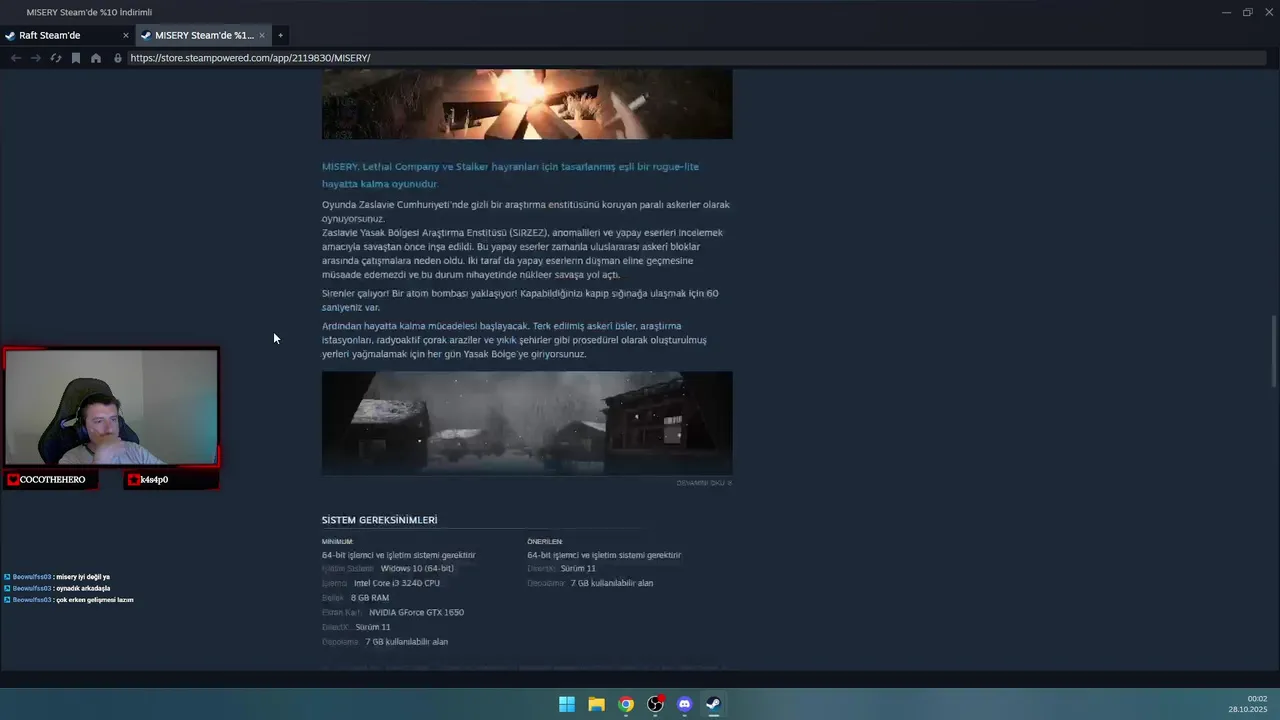Close the MISERY Steam'de tab

click(262, 35)
